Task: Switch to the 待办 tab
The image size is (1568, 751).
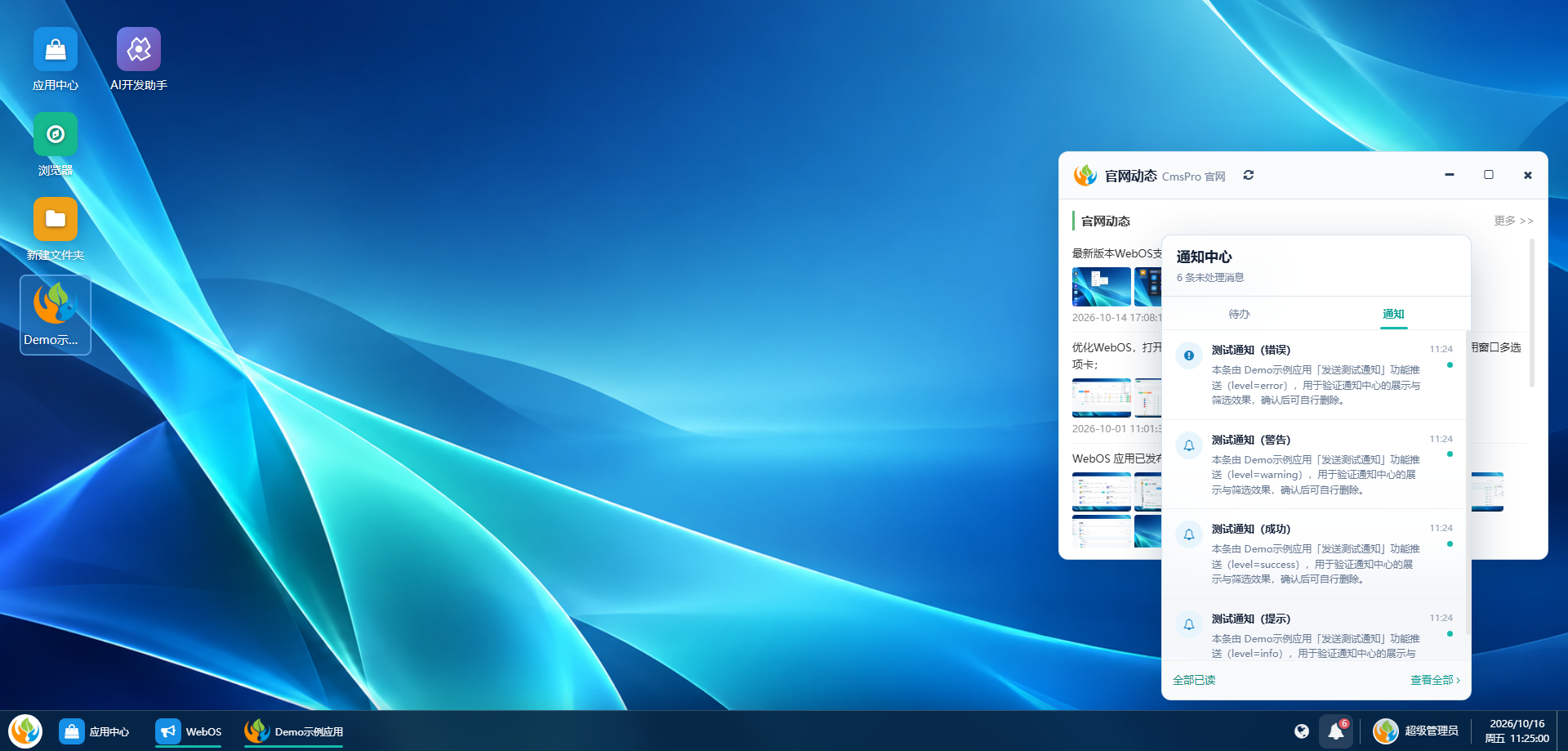Action: point(1239,314)
